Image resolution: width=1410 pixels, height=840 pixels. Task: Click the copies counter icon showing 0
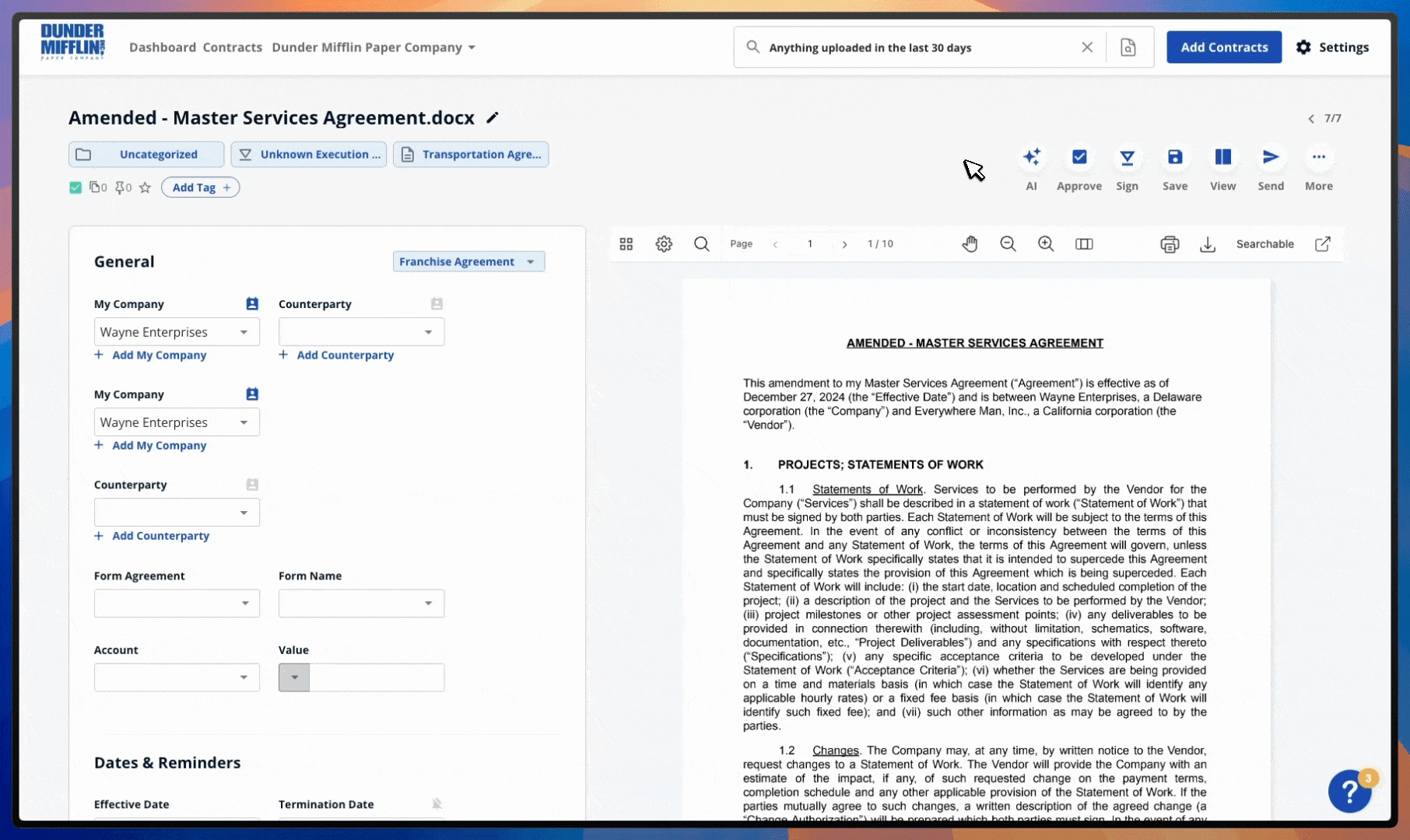click(x=98, y=187)
